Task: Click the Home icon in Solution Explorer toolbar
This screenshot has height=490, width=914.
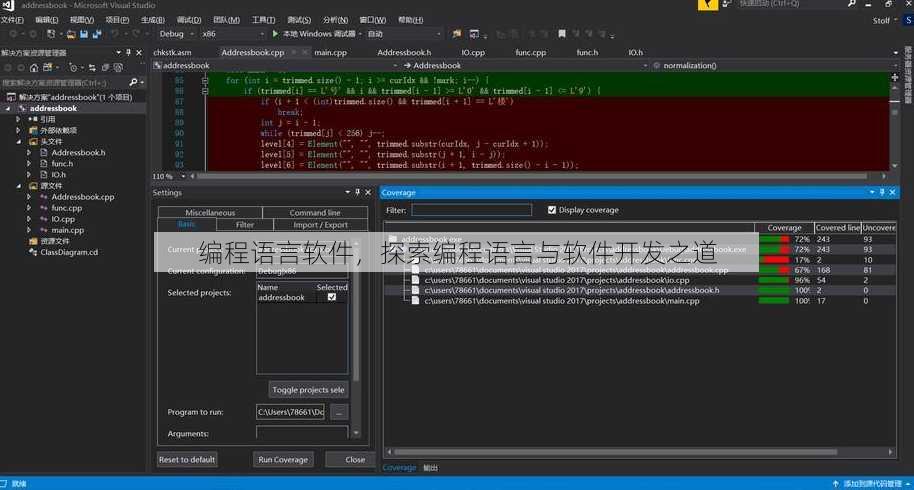Action: (x=34, y=68)
